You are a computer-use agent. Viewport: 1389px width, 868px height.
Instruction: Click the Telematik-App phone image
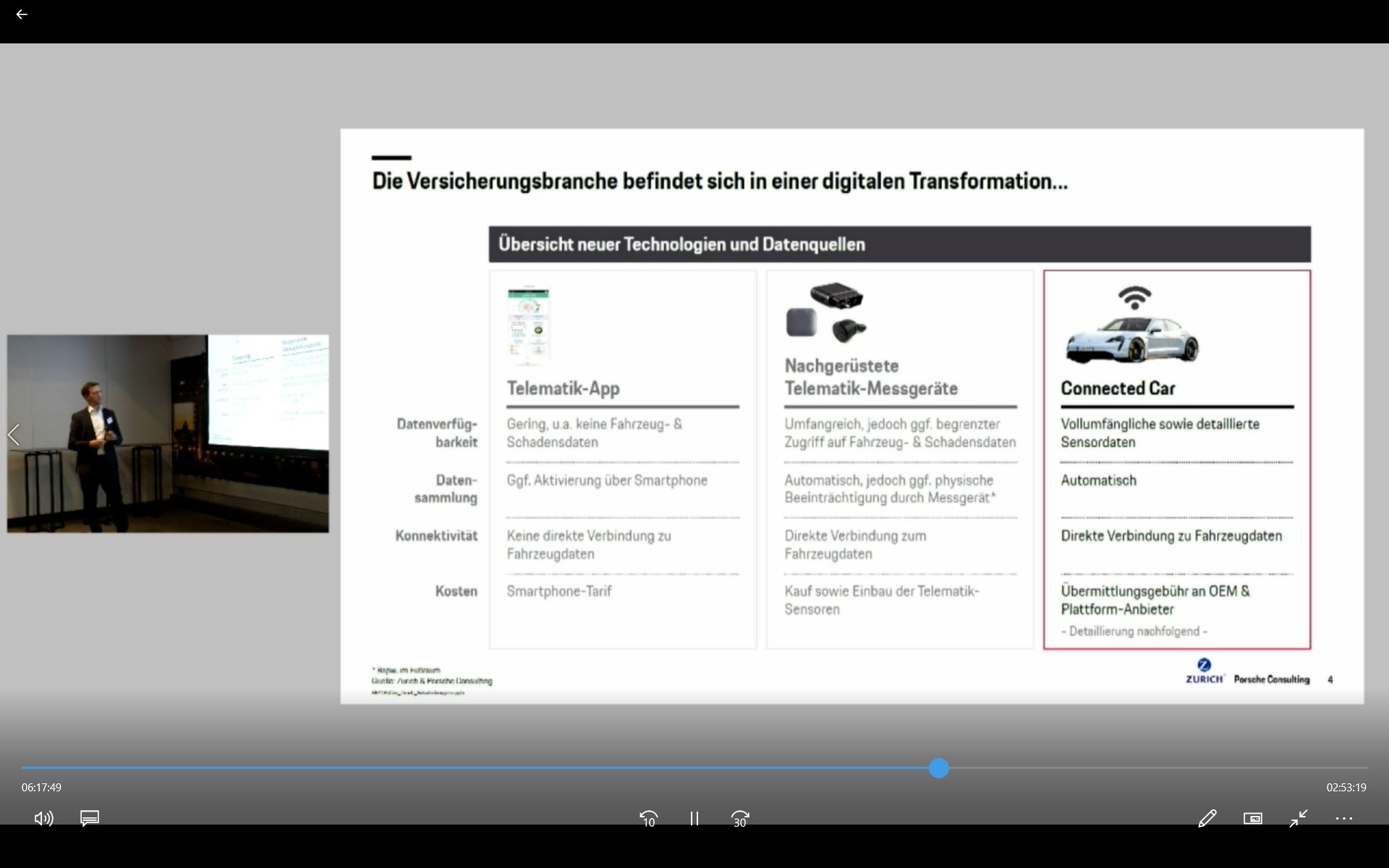529,325
